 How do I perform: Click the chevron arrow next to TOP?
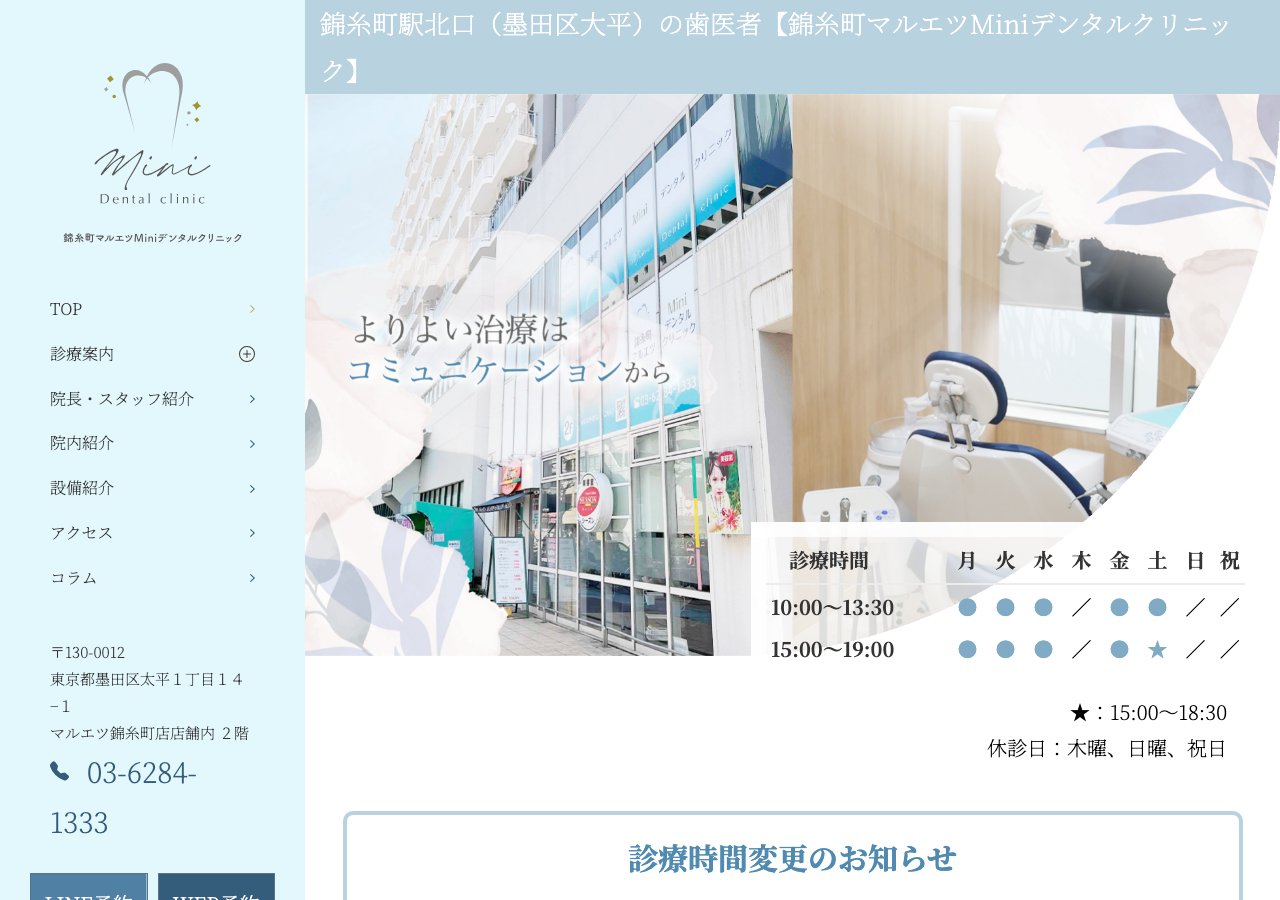(252, 309)
